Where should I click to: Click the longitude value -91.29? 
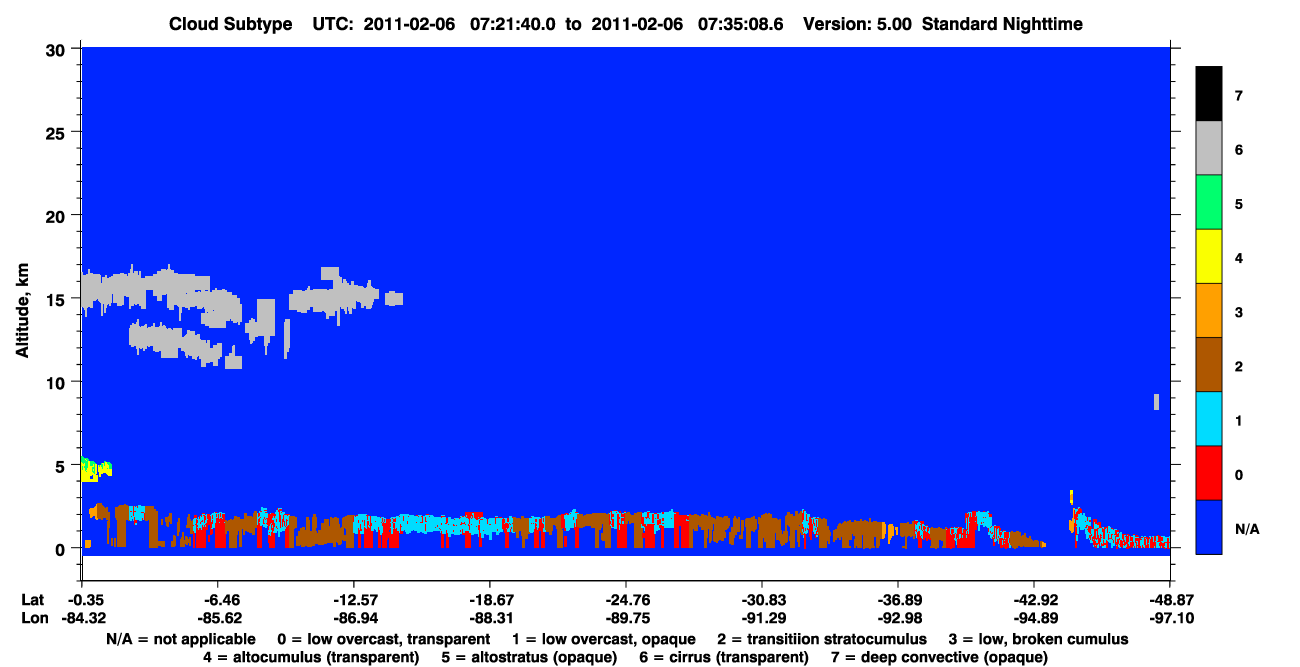(762, 618)
